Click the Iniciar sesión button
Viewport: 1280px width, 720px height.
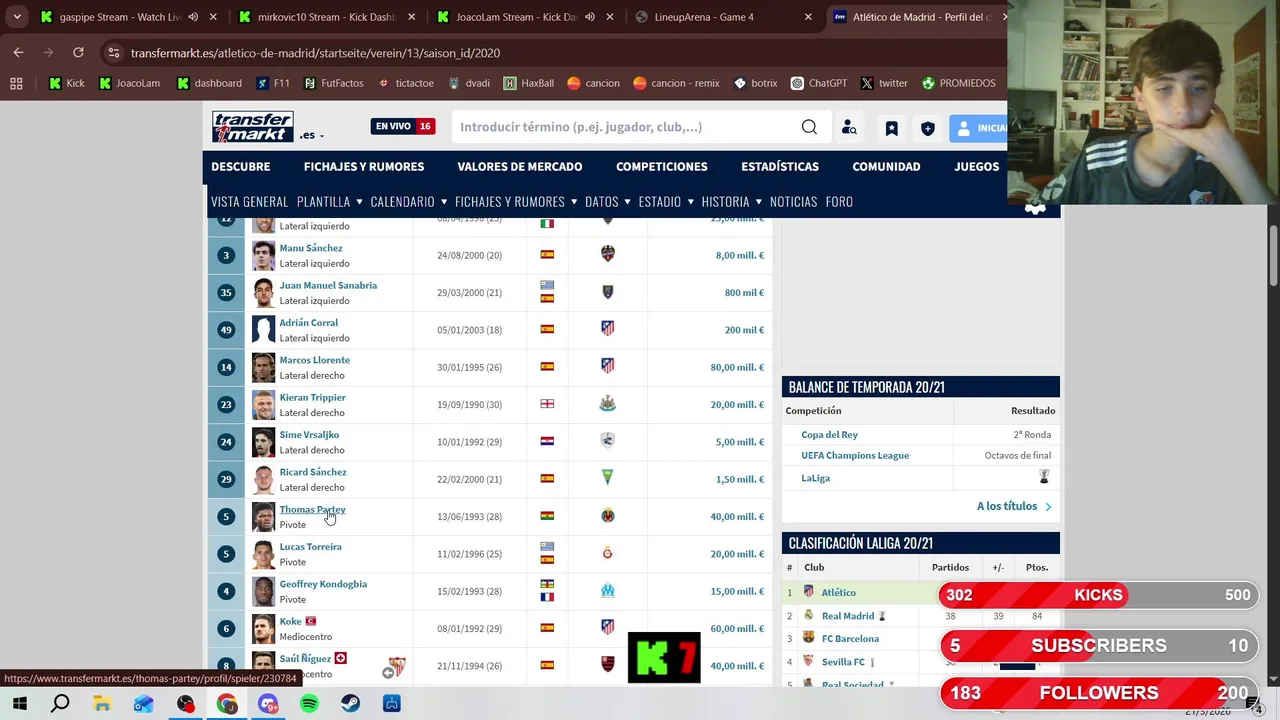click(978, 128)
